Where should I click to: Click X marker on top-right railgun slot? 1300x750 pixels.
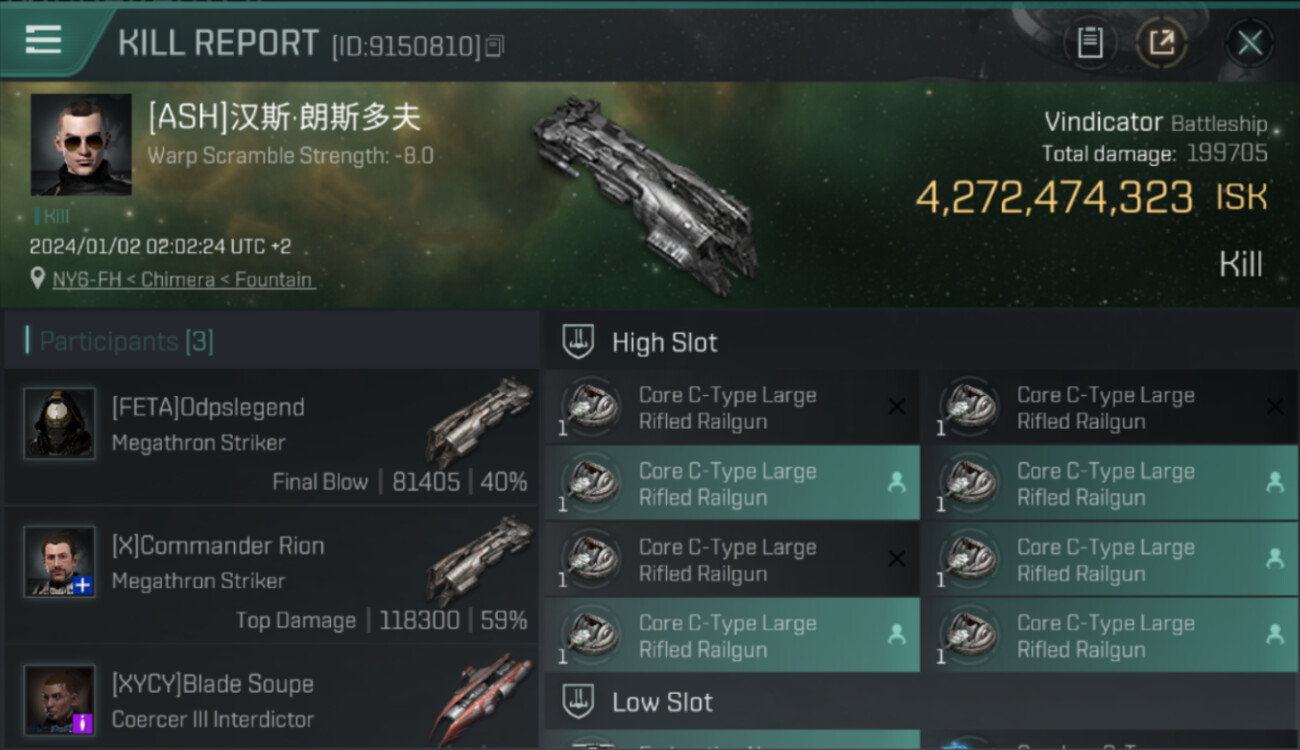(1275, 407)
